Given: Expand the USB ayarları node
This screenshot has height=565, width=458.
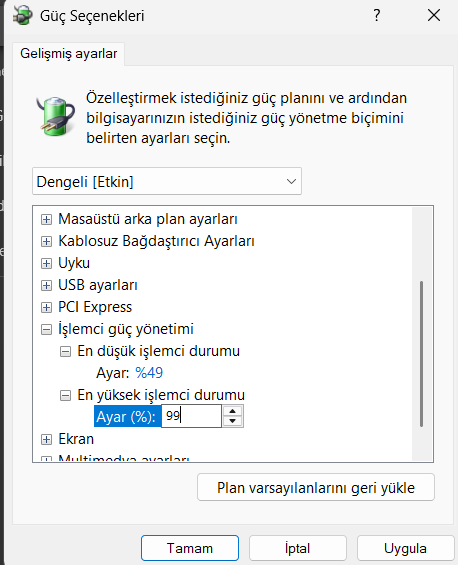Looking at the screenshot, I should [46, 285].
